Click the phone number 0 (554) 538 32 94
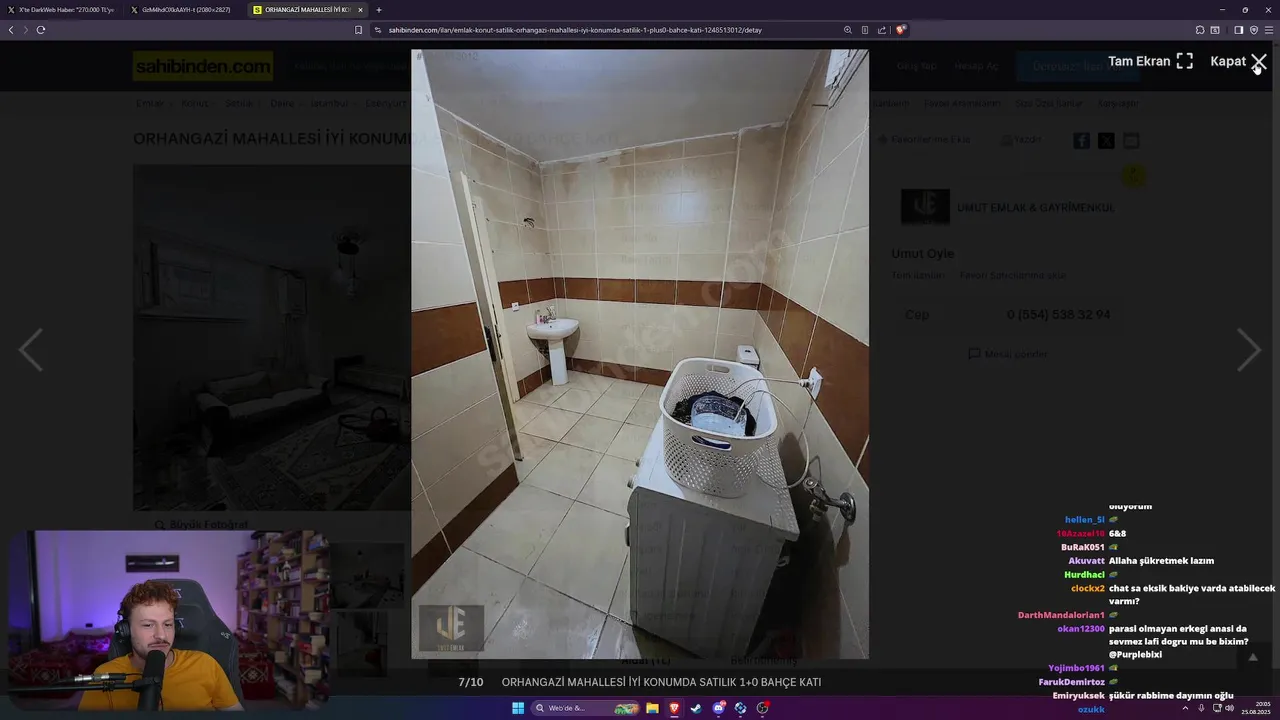Viewport: 1280px width, 720px height. [1058, 314]
